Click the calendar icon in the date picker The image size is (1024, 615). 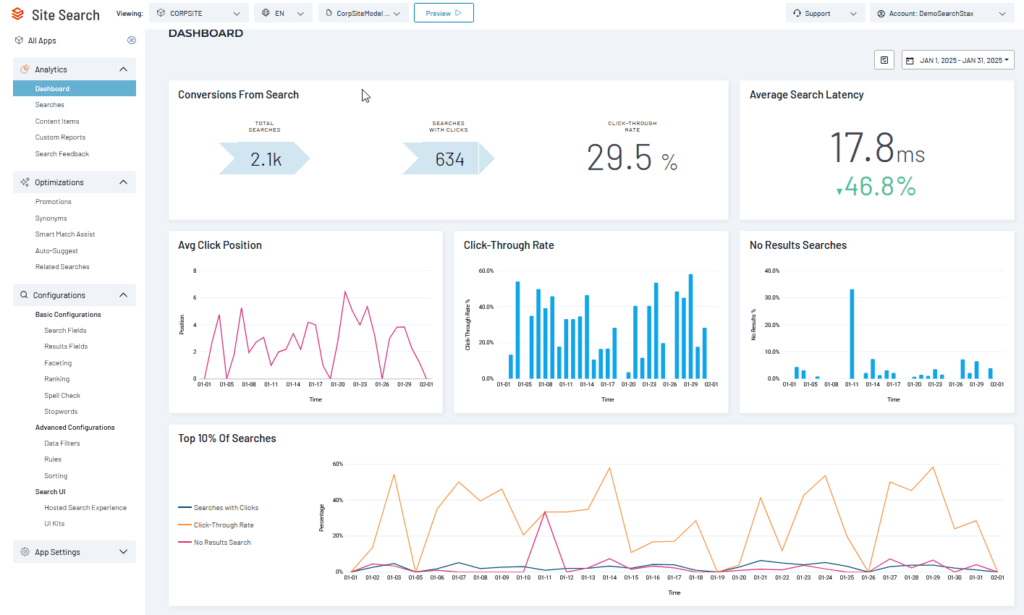coord(910,61)
